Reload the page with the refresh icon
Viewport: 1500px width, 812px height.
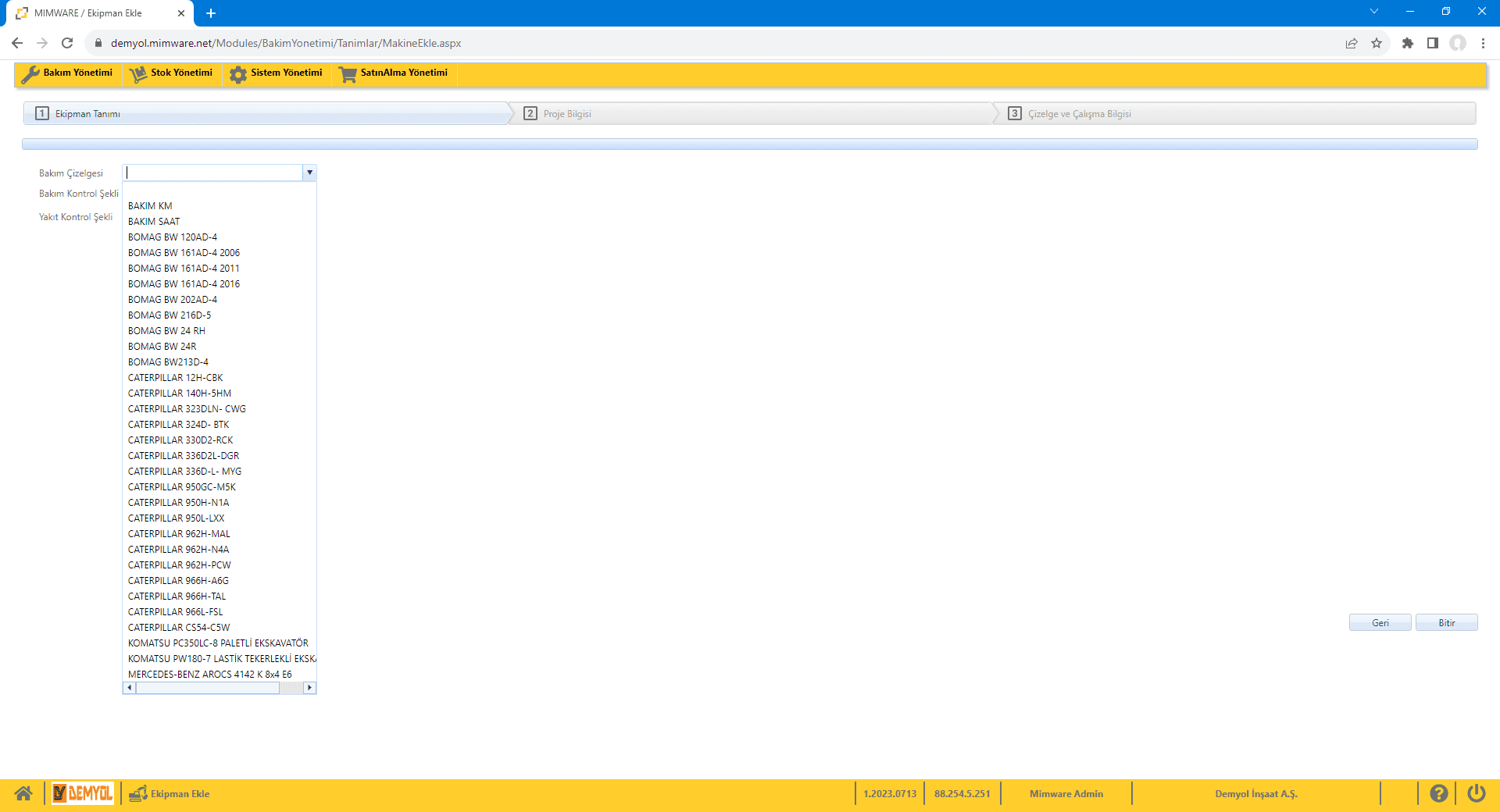[x=67, y=43]
